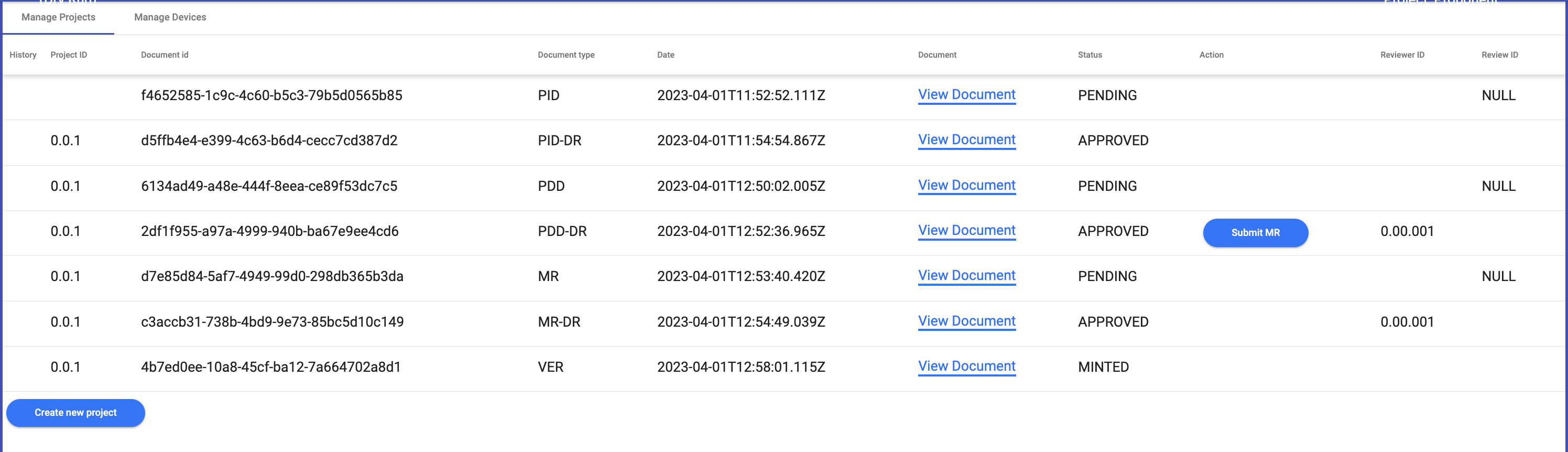The image size is (1568, 452).
Task: Open View Document for MR-DR row
Action: pos(966,321)
